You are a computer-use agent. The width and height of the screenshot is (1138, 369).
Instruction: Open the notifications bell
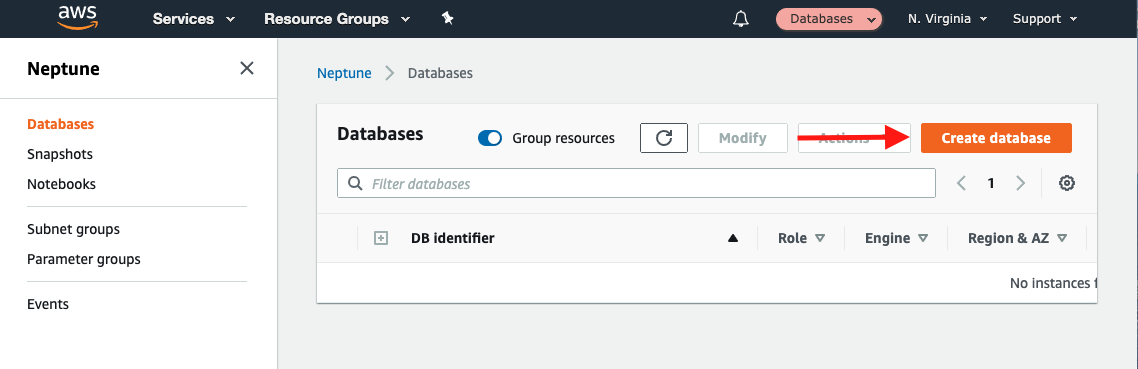741,19
